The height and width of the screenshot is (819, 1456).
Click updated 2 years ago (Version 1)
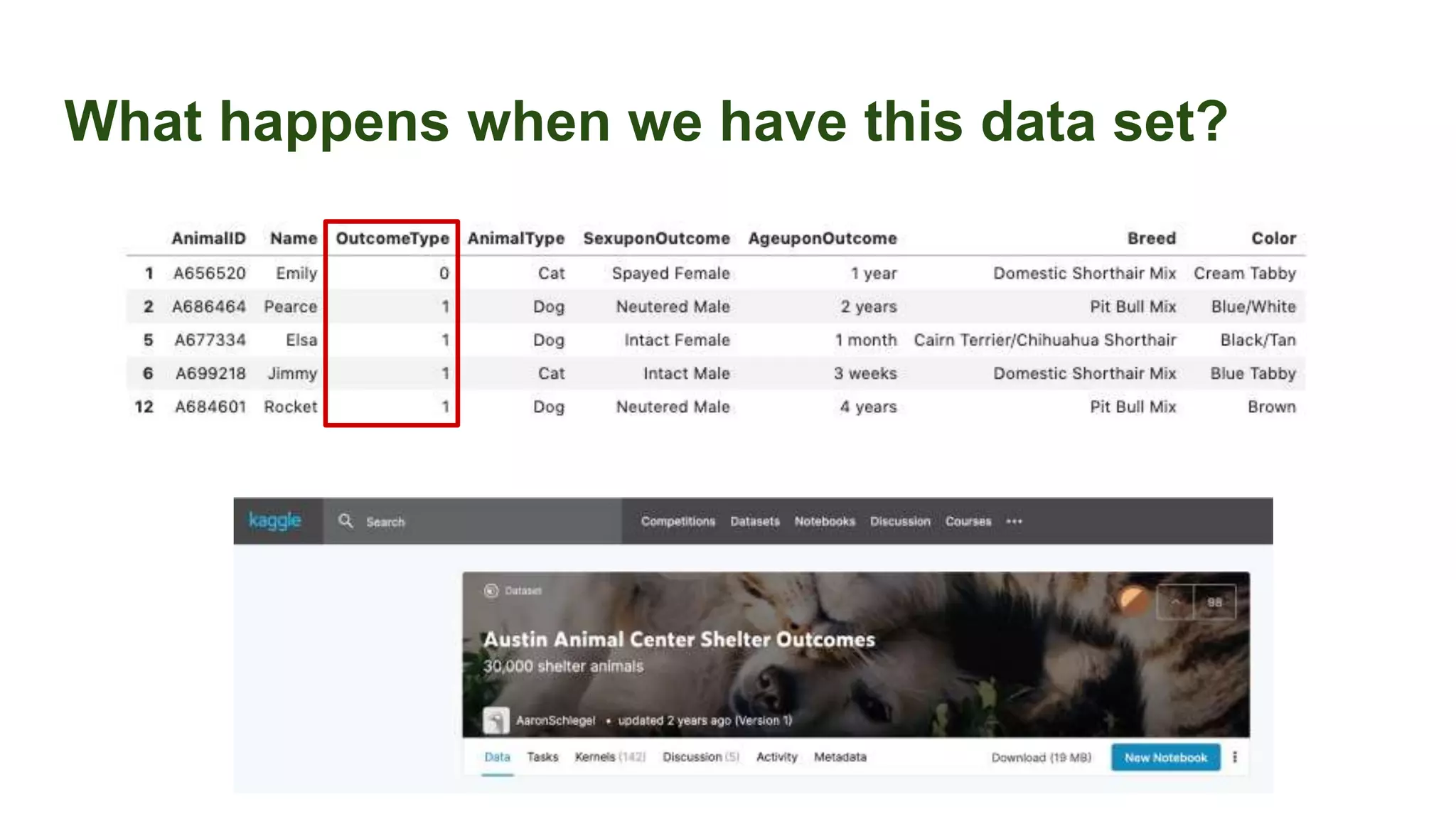click(705, 720)
